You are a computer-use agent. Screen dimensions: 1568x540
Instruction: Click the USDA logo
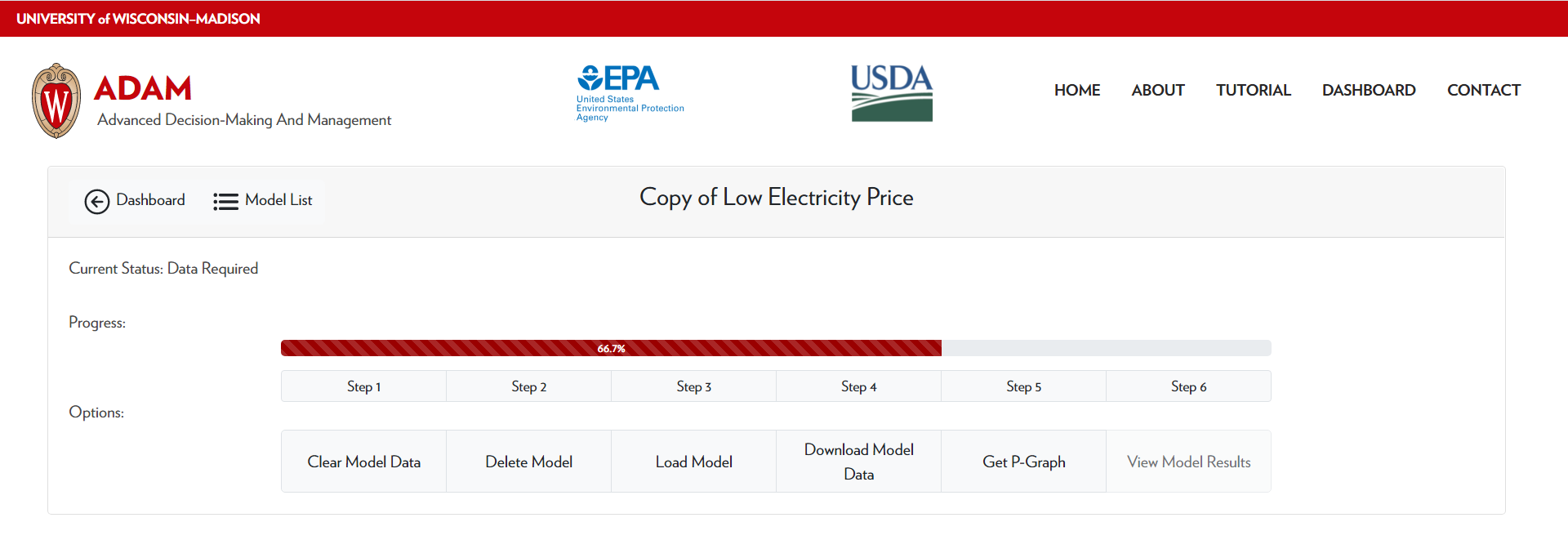[891, 93]
